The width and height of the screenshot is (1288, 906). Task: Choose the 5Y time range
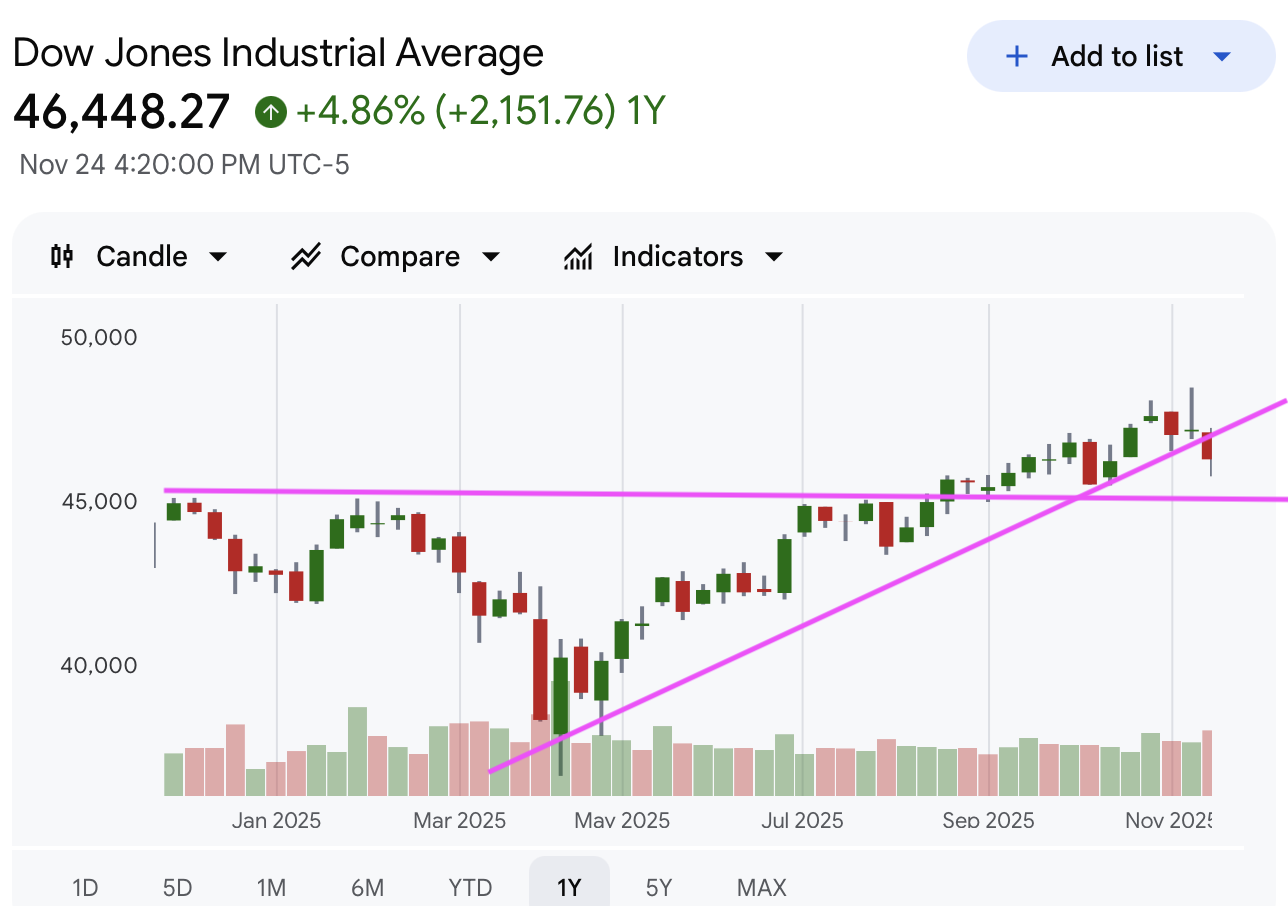pyautogui.click(x=659, y=887)
